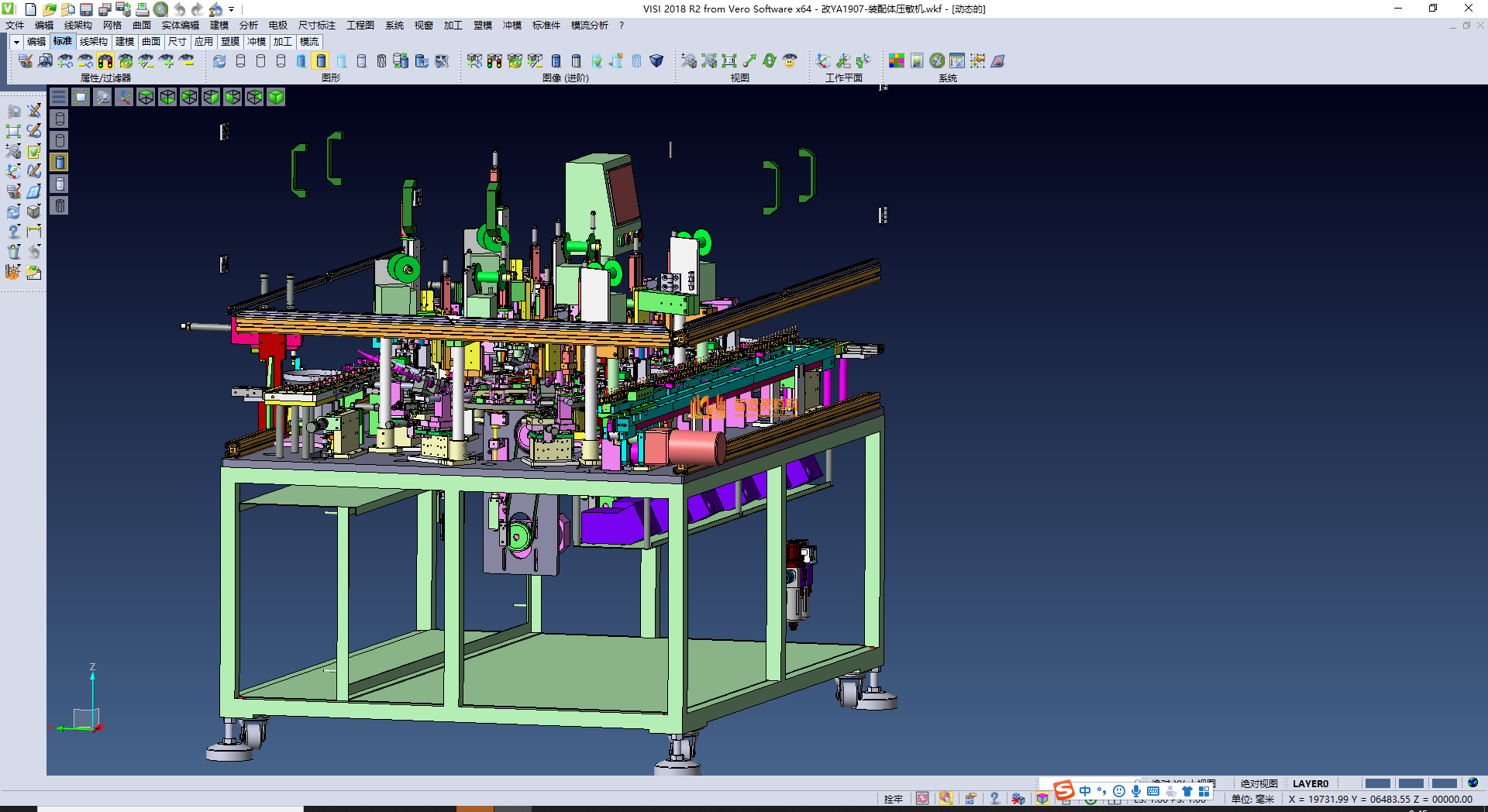Click the Save file icon in quick access
This screenshot has height=812, width=1488.
point(86,9)
